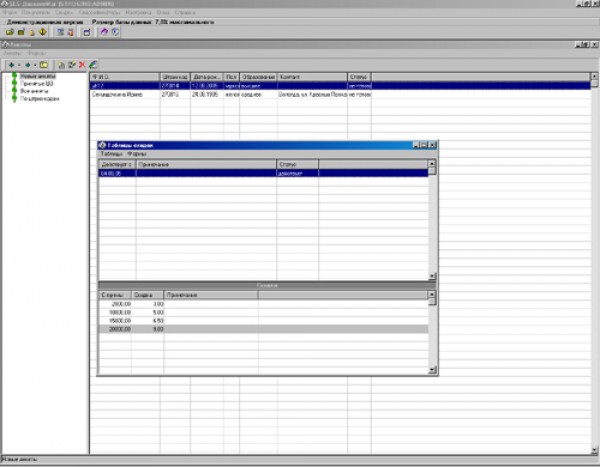This screenshot has height=467, width=600.
Task: Select the 15000.00 discount row
Action: pos(263,321)
